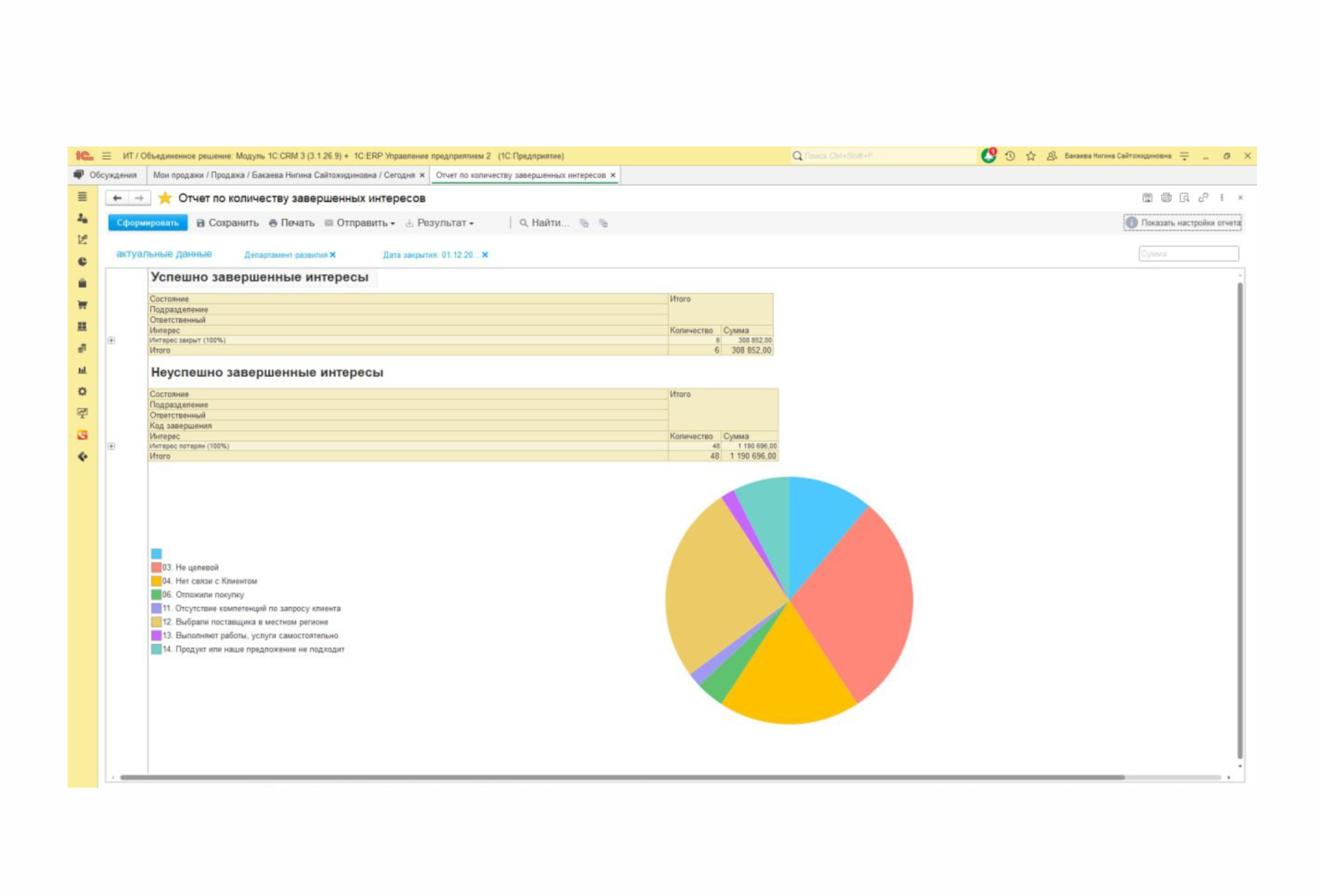Remove the Дата закрытия filter
Image resolution: width=1320 pixels, height=896 pixels.
click(485, 254)
